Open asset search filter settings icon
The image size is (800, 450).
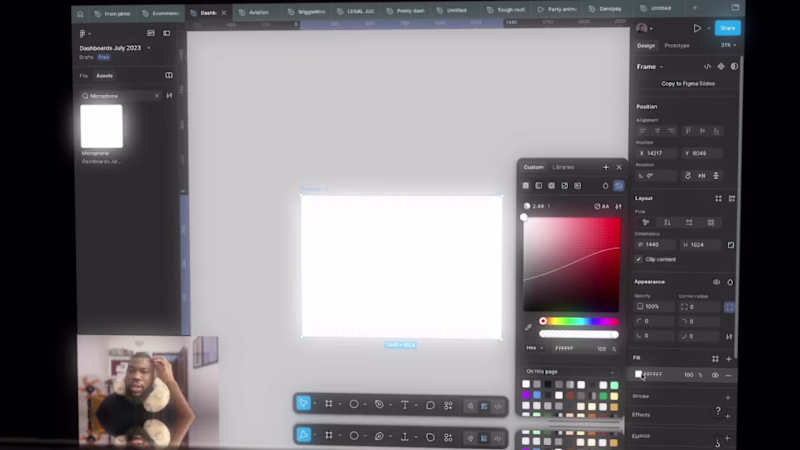click(169, 96)
